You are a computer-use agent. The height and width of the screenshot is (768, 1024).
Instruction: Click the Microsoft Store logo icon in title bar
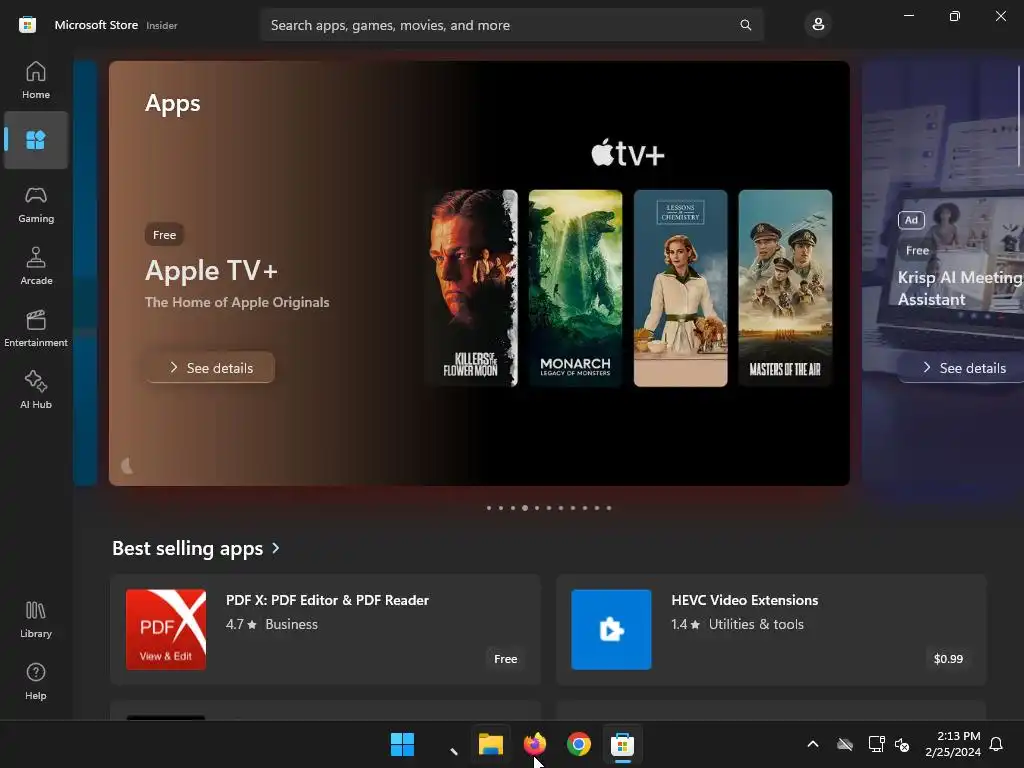27,25
